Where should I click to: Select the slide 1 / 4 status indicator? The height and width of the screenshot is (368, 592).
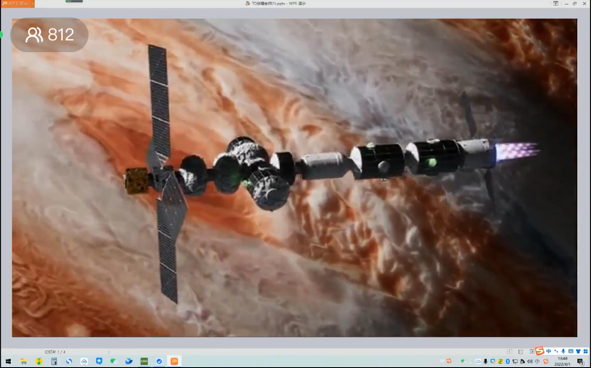tap(56, 352)
